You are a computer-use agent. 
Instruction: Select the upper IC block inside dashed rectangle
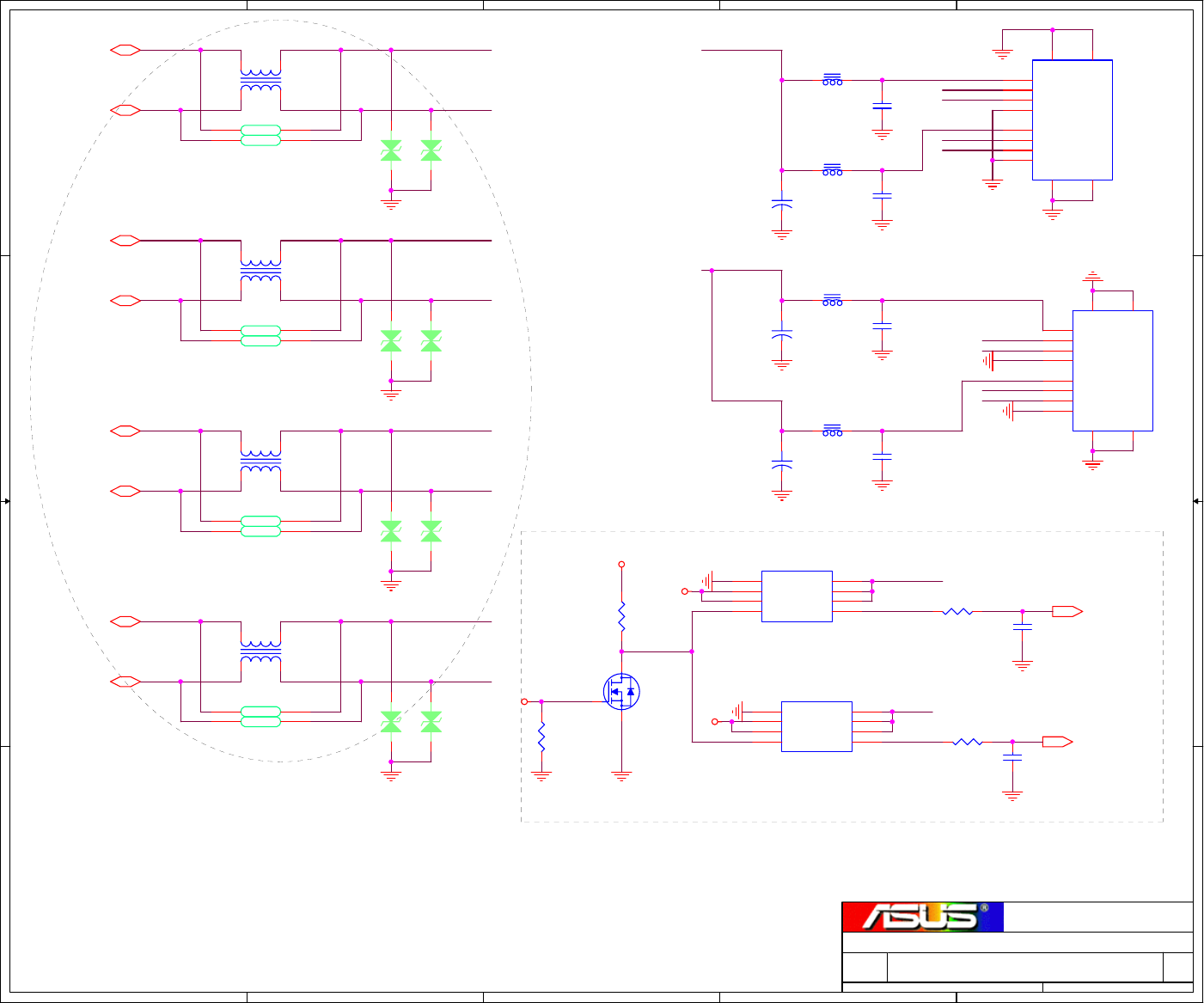(797, 596)
